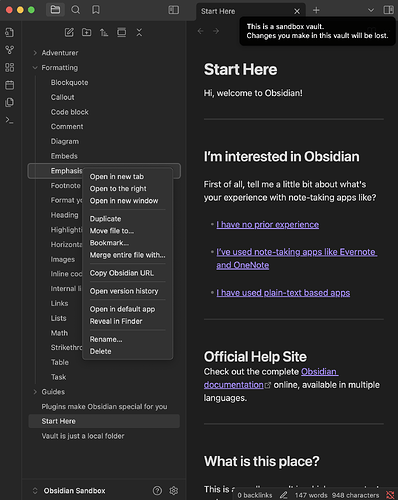Viewport: 398px width, 500px height.
Task: Toggle the left sidebar visibility
Action: [x=174, y=10]
